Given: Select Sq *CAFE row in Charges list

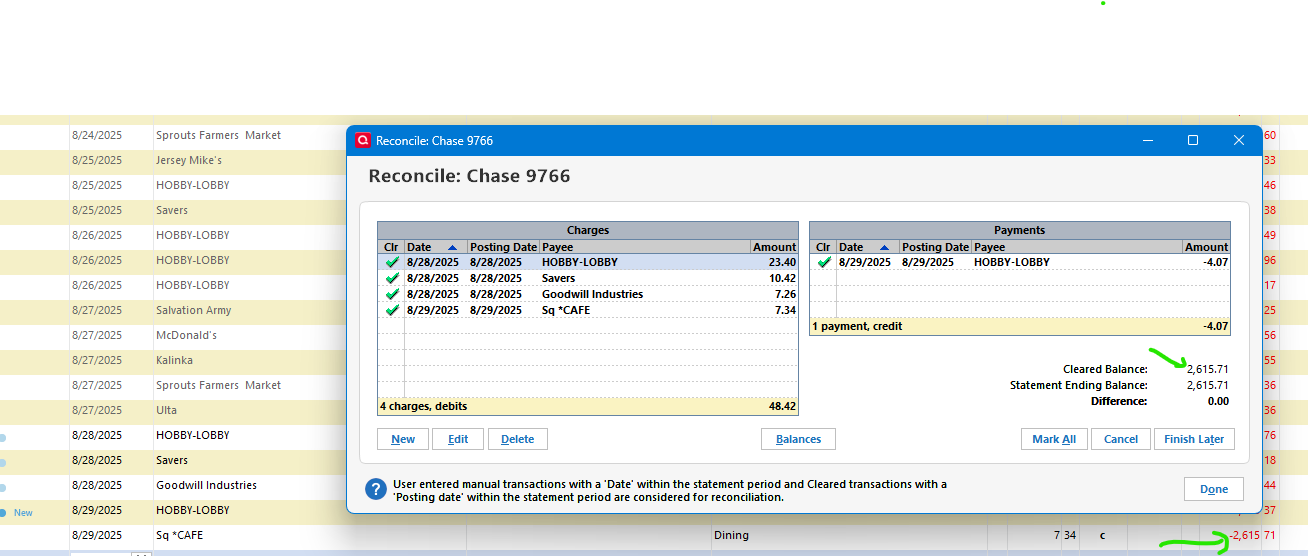Looking at the screenshot, I should [588, 310].
